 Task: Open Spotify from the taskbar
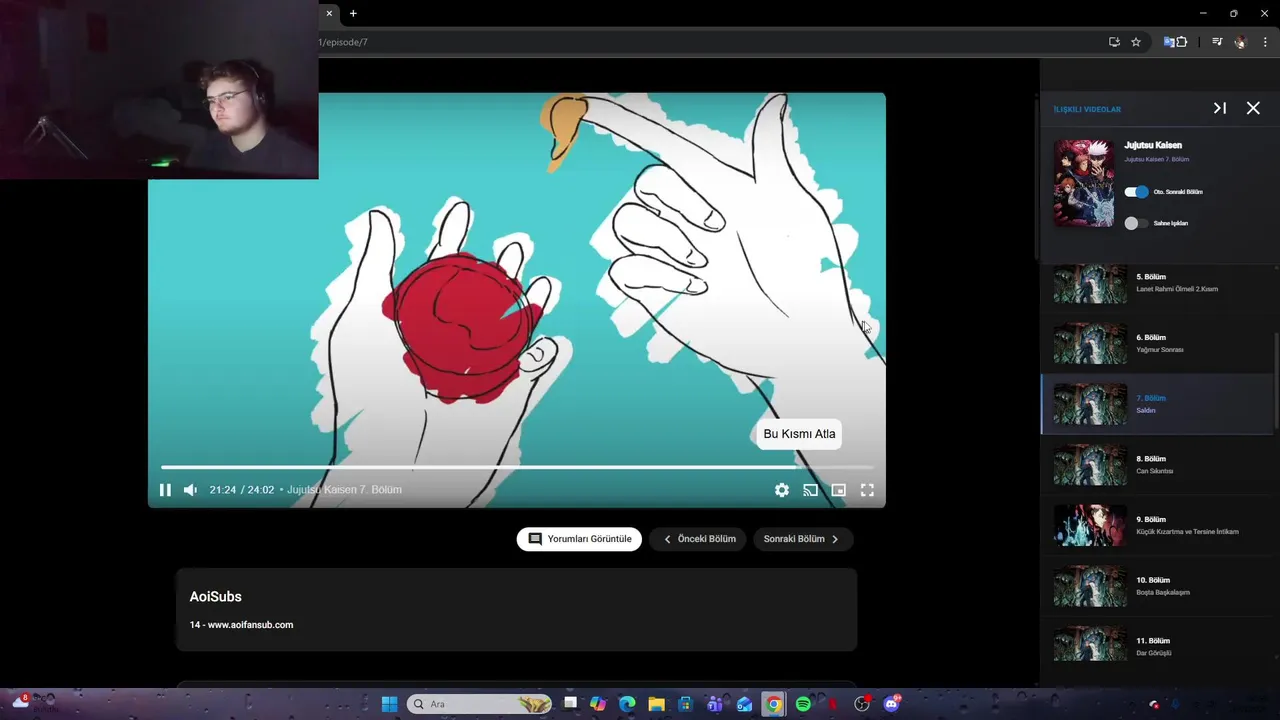point(803,704)
